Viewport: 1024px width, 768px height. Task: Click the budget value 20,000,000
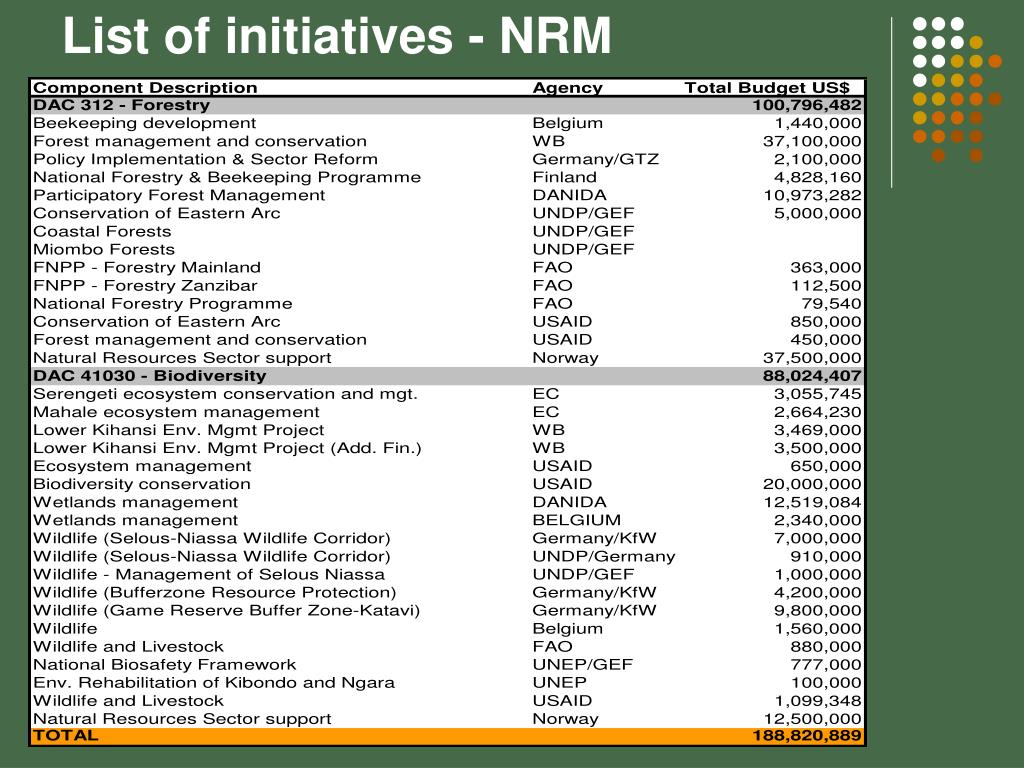point(812,485)
